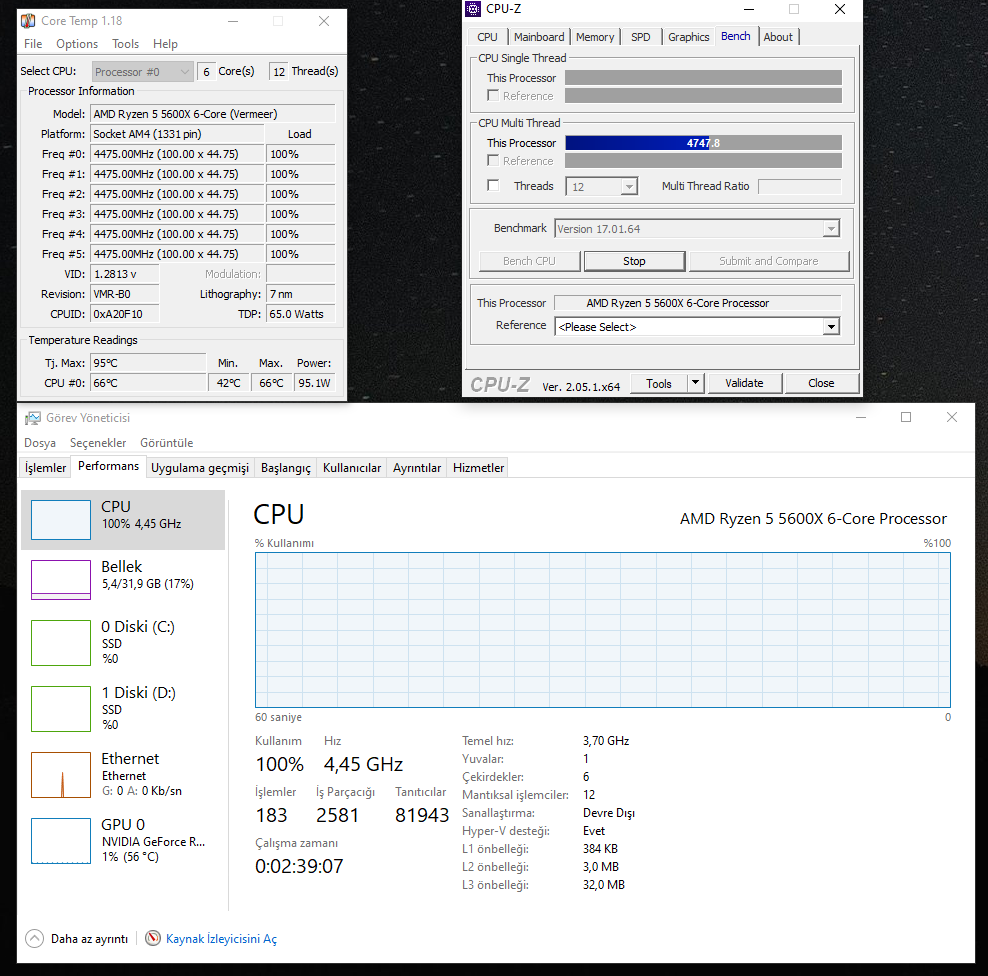
Task: Select the GPU 0 graph thumbnail
Action: pyautogui.click(x=61, y=841)
